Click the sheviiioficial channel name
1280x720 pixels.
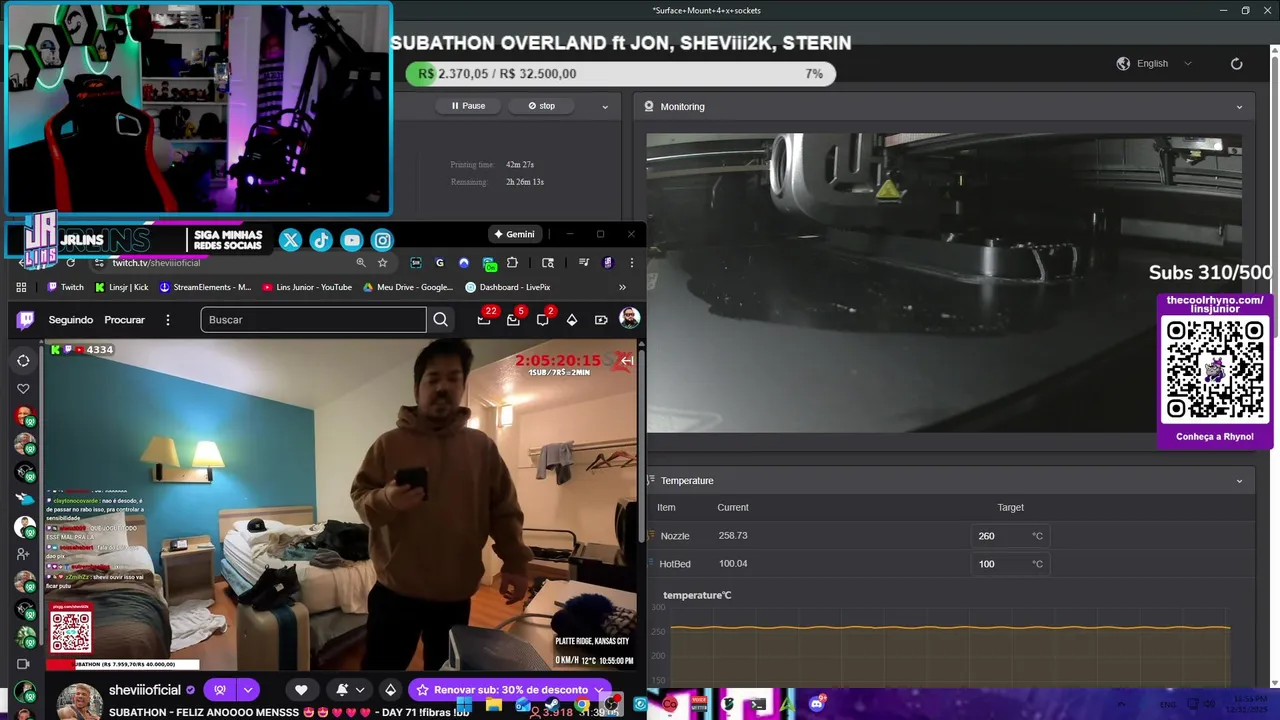pyautogui.click(x=144, y=690)
